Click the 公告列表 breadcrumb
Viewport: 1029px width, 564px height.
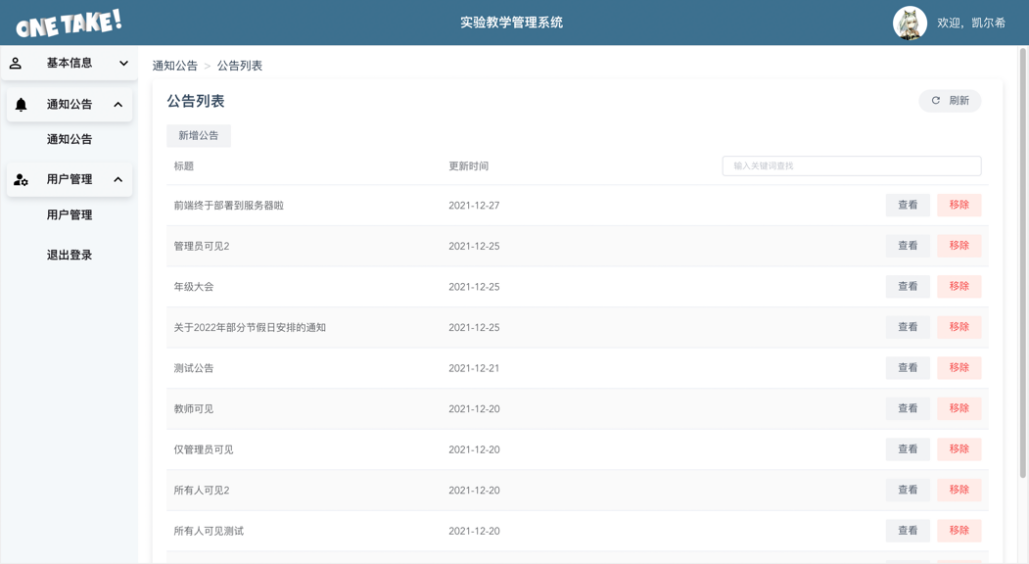coord(240,66)
